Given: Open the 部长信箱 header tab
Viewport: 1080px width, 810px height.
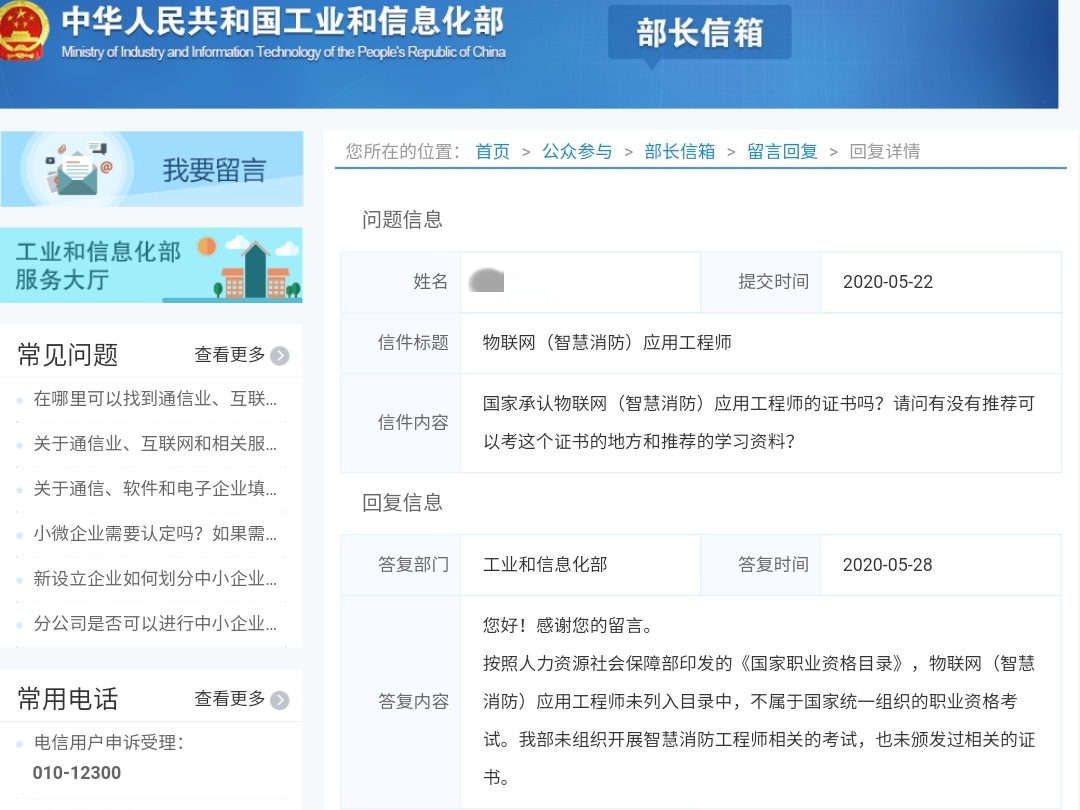Looking at the screenshot, I should [x=700, y=32].
